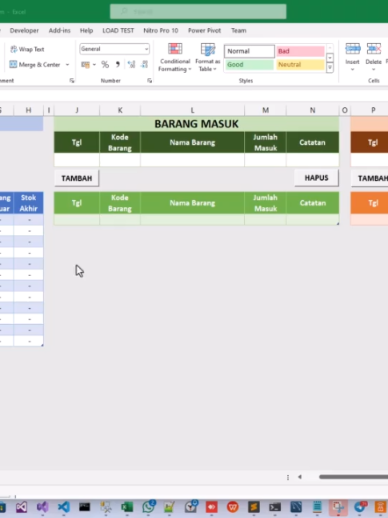Click the light green Jumlah Masuk table header

pyautogui.click(x=265, y=203)
